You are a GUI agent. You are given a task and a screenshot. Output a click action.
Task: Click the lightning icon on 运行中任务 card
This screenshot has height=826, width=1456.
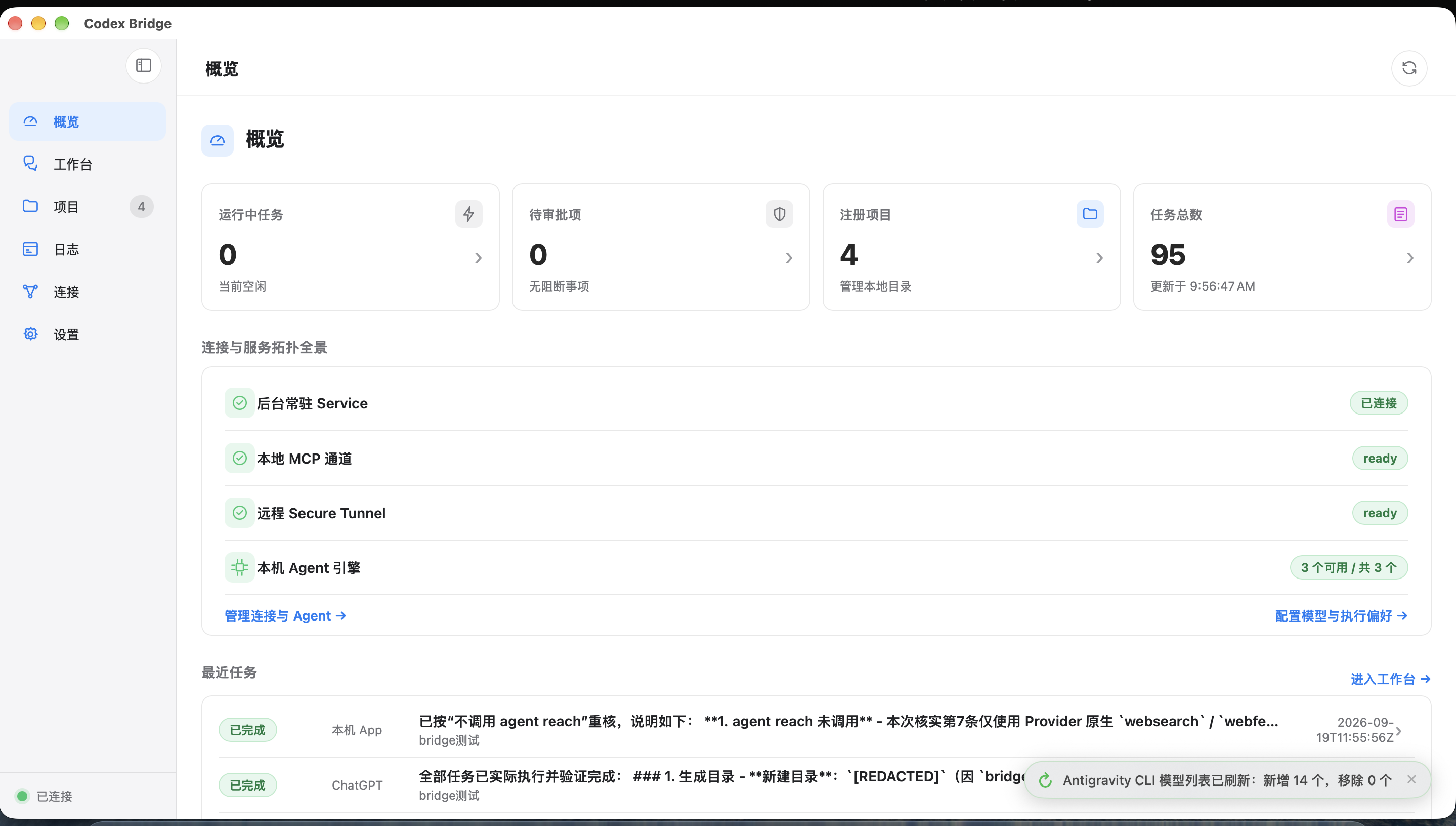pos(468,214)
